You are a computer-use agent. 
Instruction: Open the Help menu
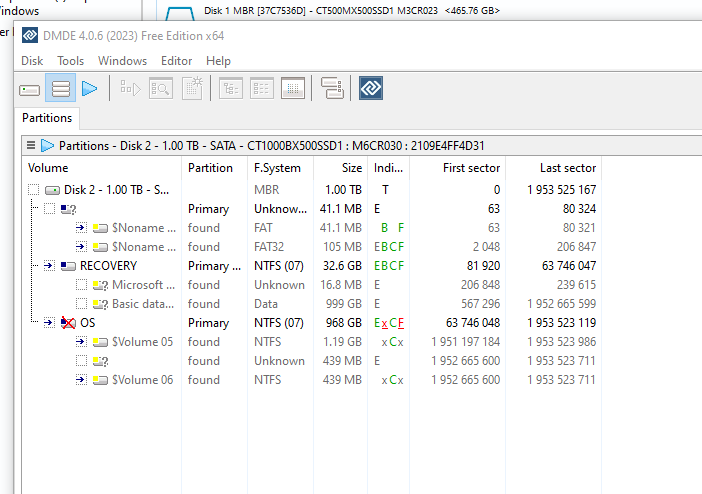click(218, 61)
